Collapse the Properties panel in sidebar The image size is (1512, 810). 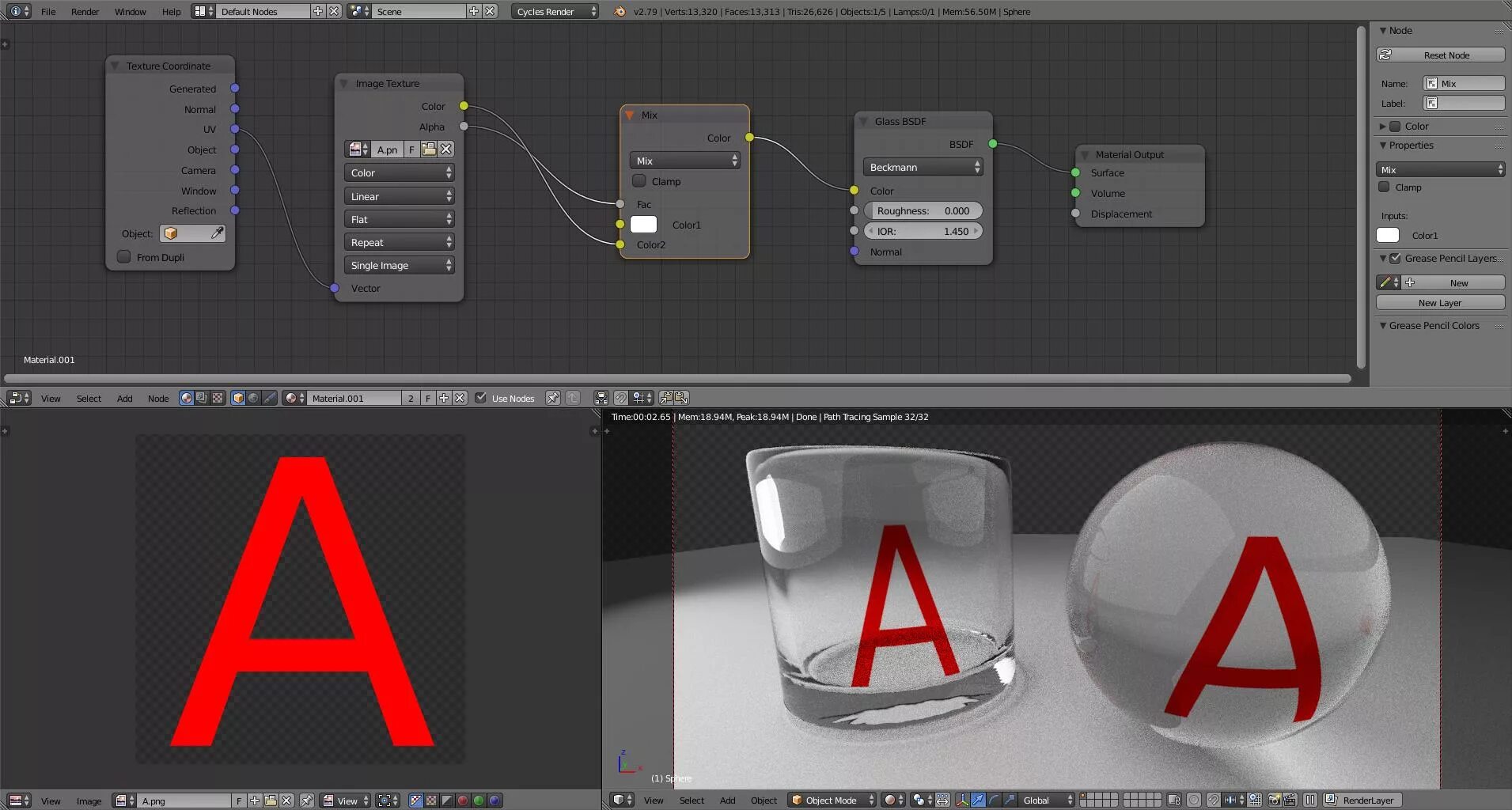1383,146
